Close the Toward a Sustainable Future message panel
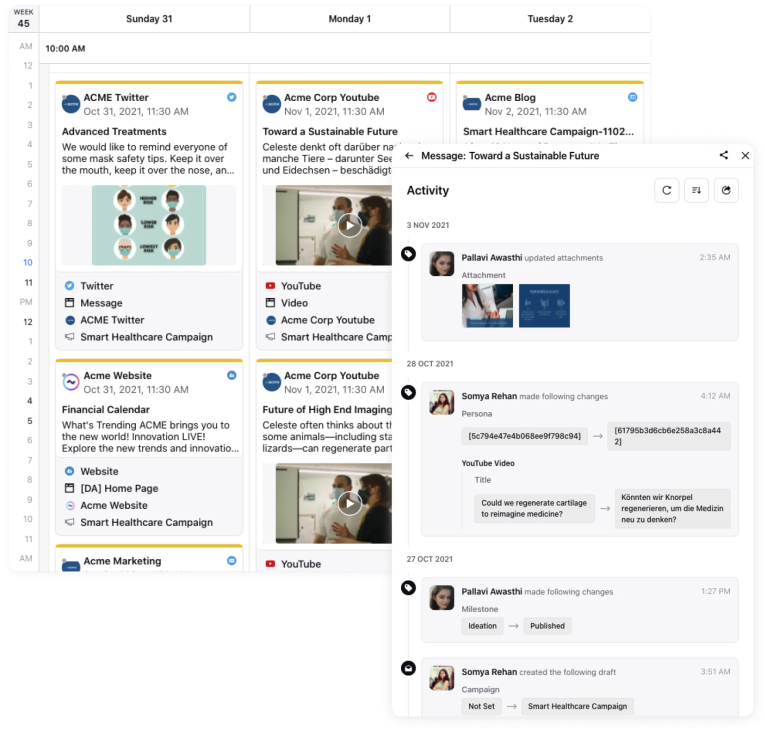Viewport: 765px width, 730px height. 745,156
